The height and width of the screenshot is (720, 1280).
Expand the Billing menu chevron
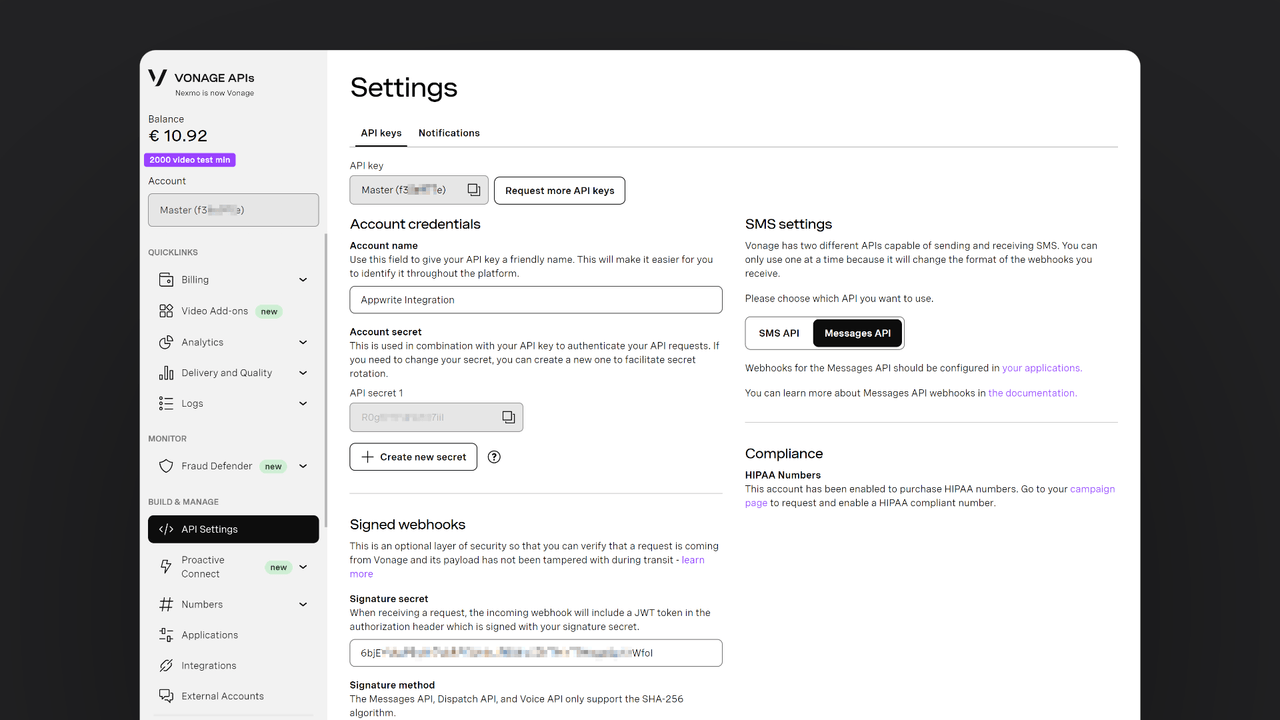303,280
